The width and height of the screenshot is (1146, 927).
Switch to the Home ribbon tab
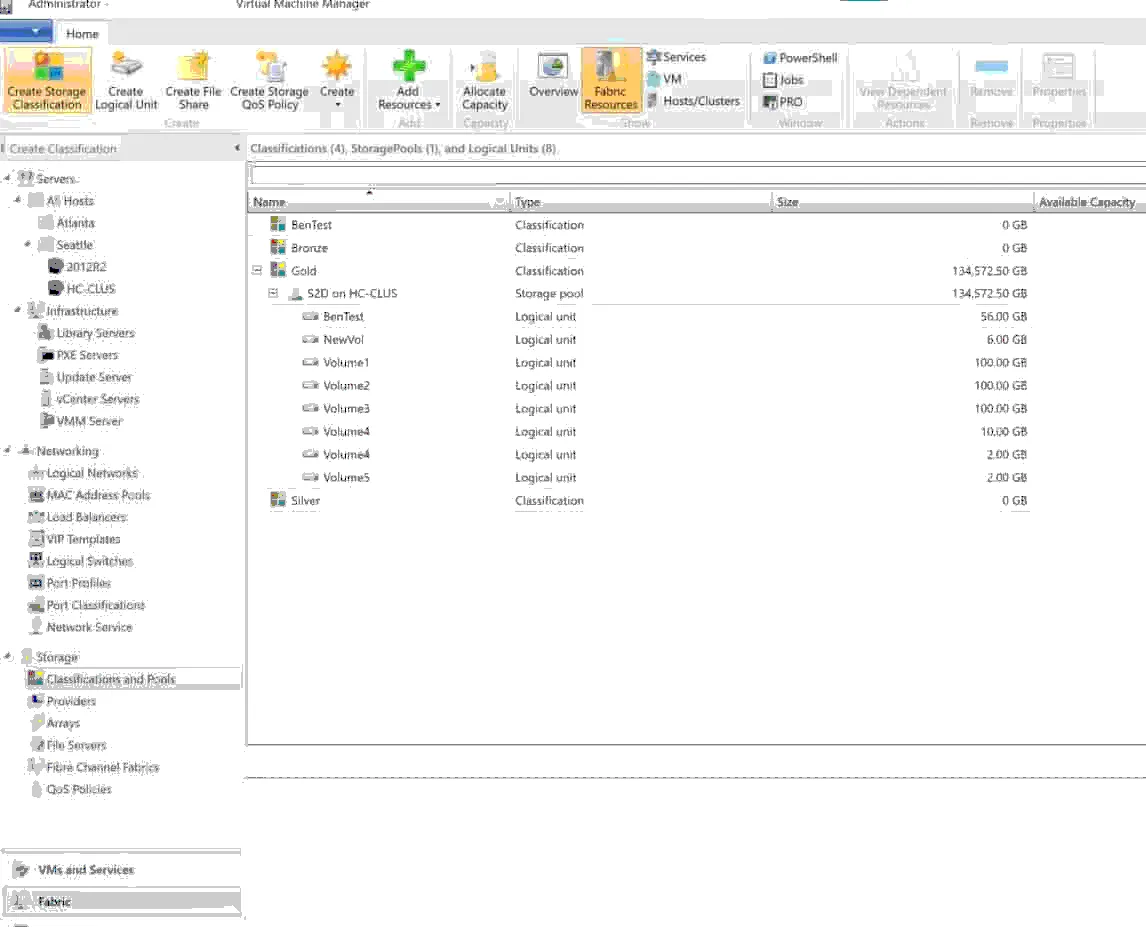82,34
